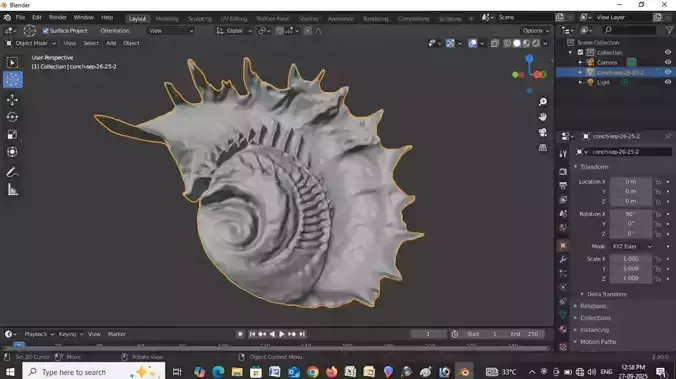Select the Move tool

tap(12, 100)
